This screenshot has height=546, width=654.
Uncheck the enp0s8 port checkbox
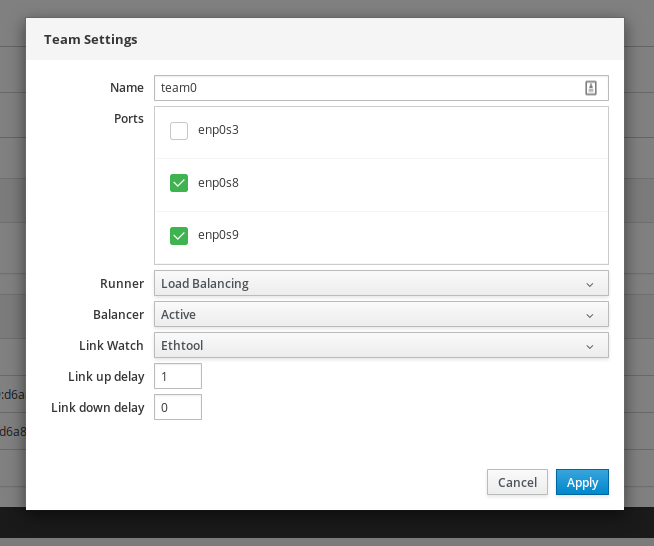pyautogui.click(x=179, y=183)
